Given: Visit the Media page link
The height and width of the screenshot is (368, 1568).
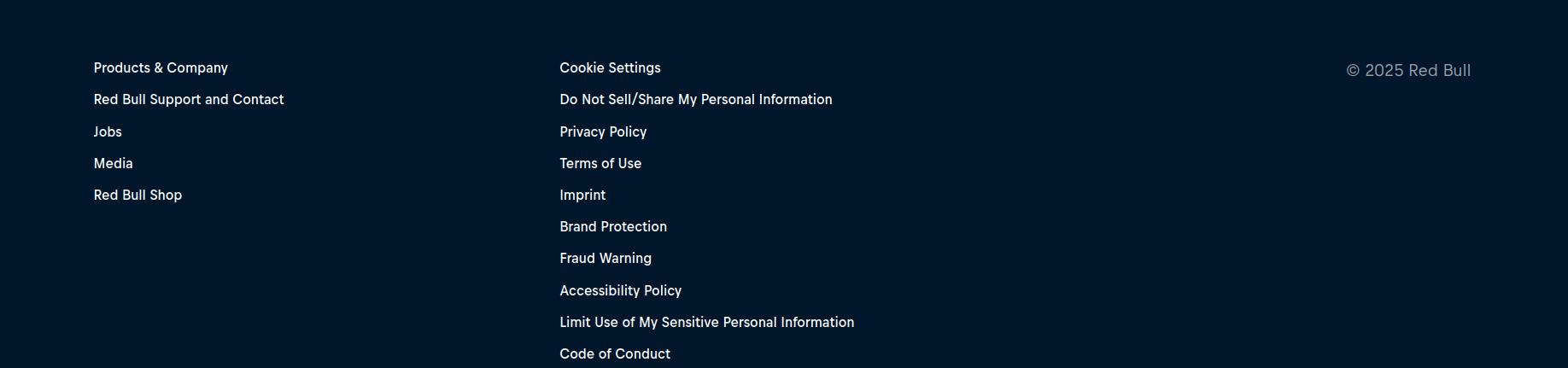Looking at the screenshot, I should coord(113,163).
